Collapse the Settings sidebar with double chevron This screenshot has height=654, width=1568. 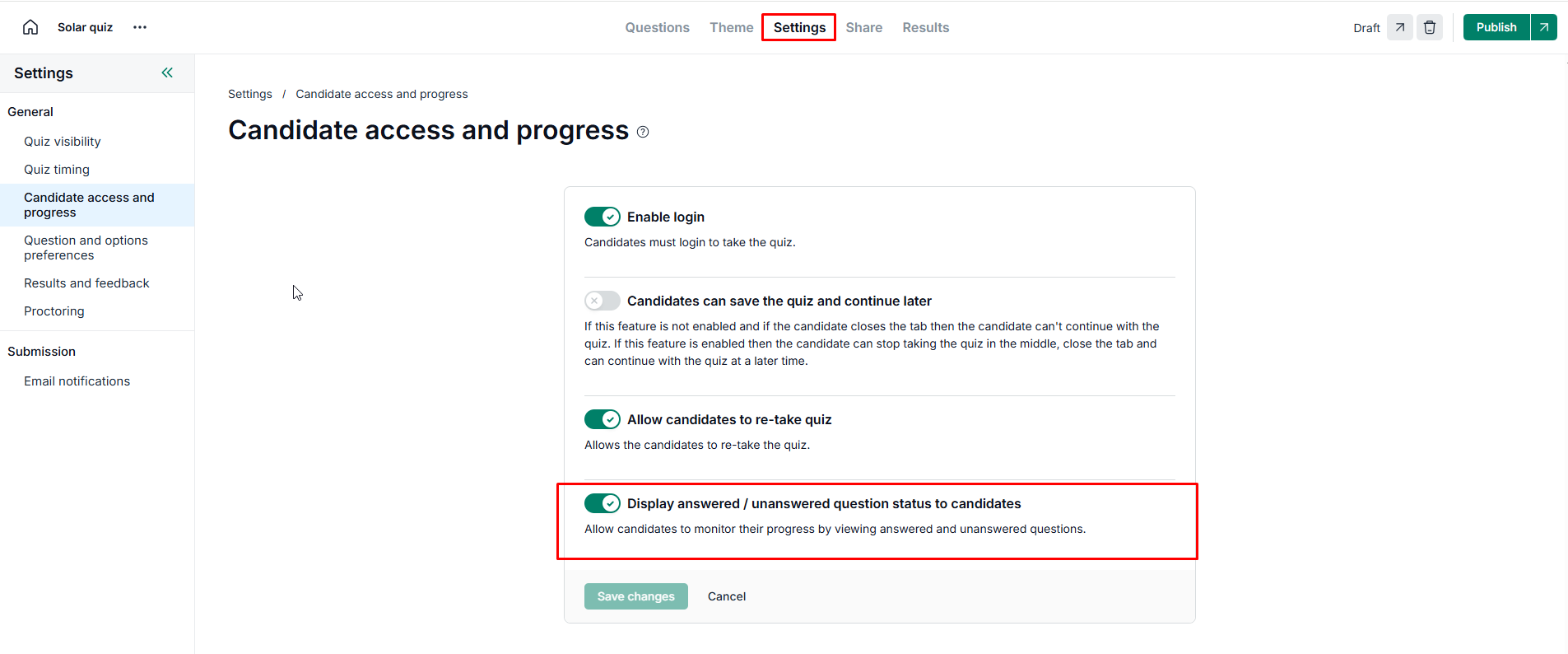(x=167, y=72)
